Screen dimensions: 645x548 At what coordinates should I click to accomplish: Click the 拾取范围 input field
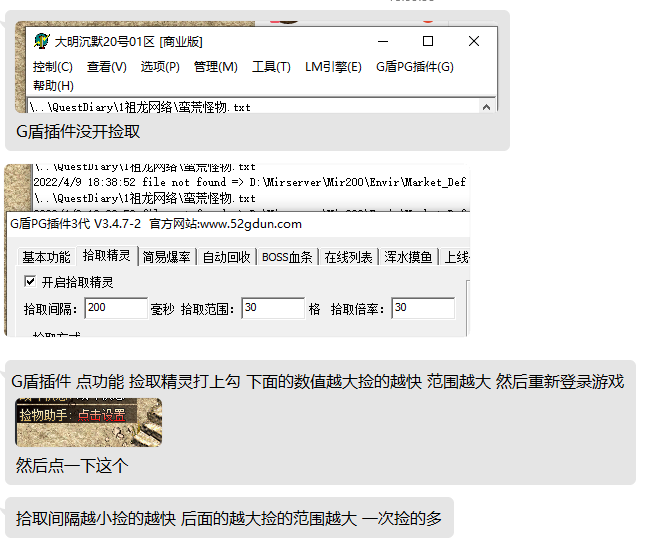point(273,308)
